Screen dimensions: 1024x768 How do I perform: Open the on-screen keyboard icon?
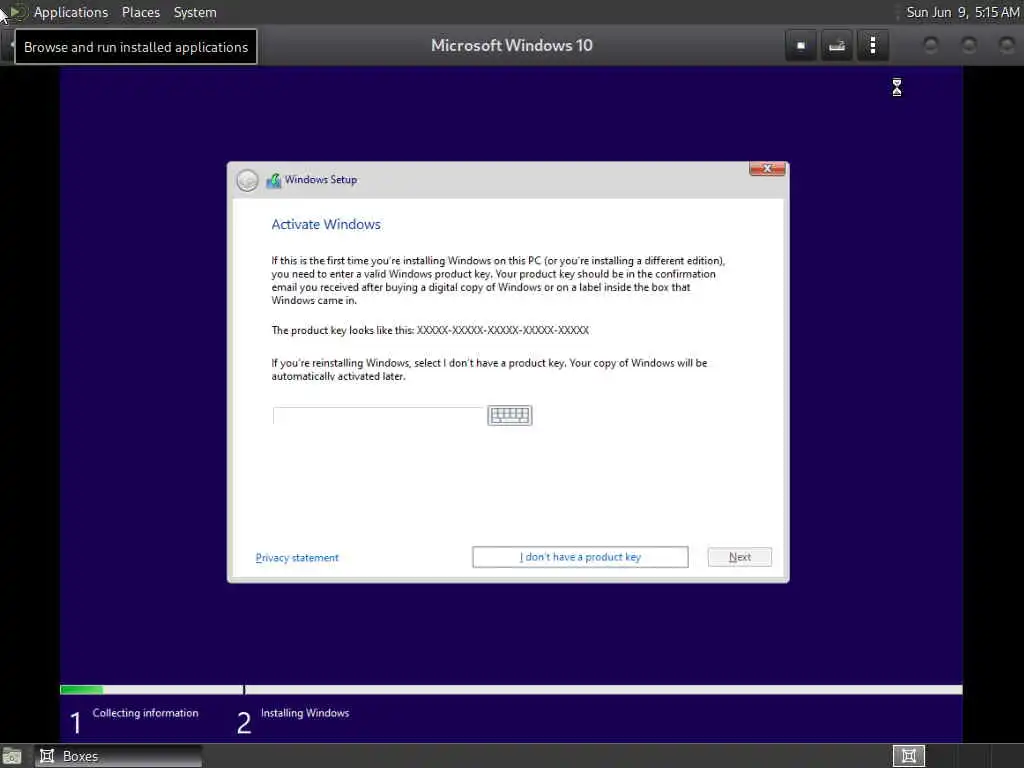click(x=509, y=415)
